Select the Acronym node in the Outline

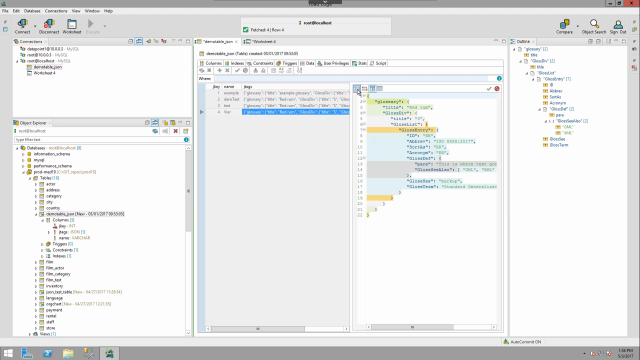coord(557,103)
